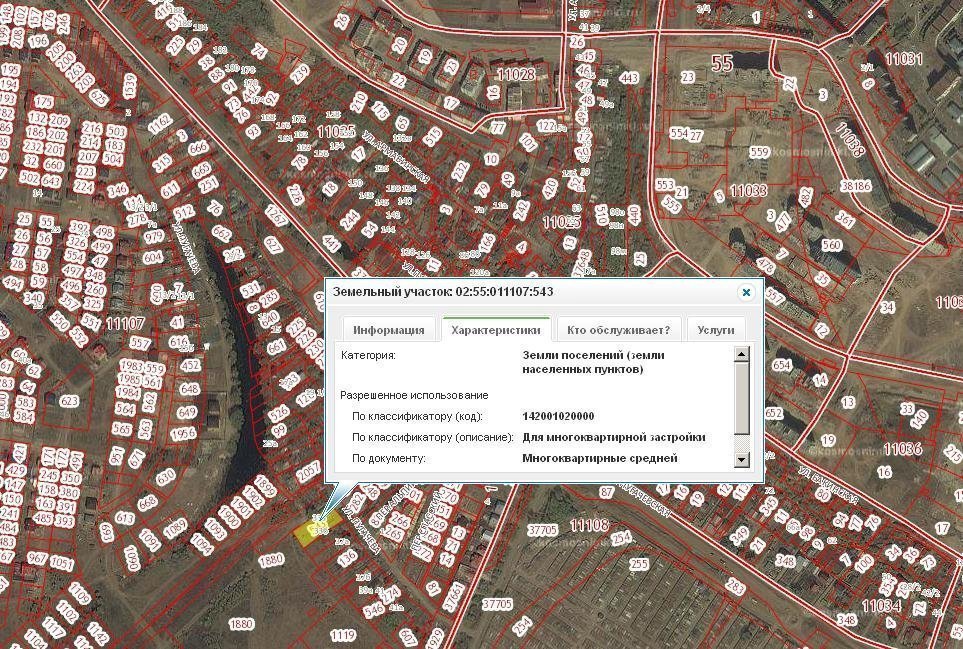This screenshot has width=963, height=649.
Task: Click cadastral block label 11028
Action: 515,74
